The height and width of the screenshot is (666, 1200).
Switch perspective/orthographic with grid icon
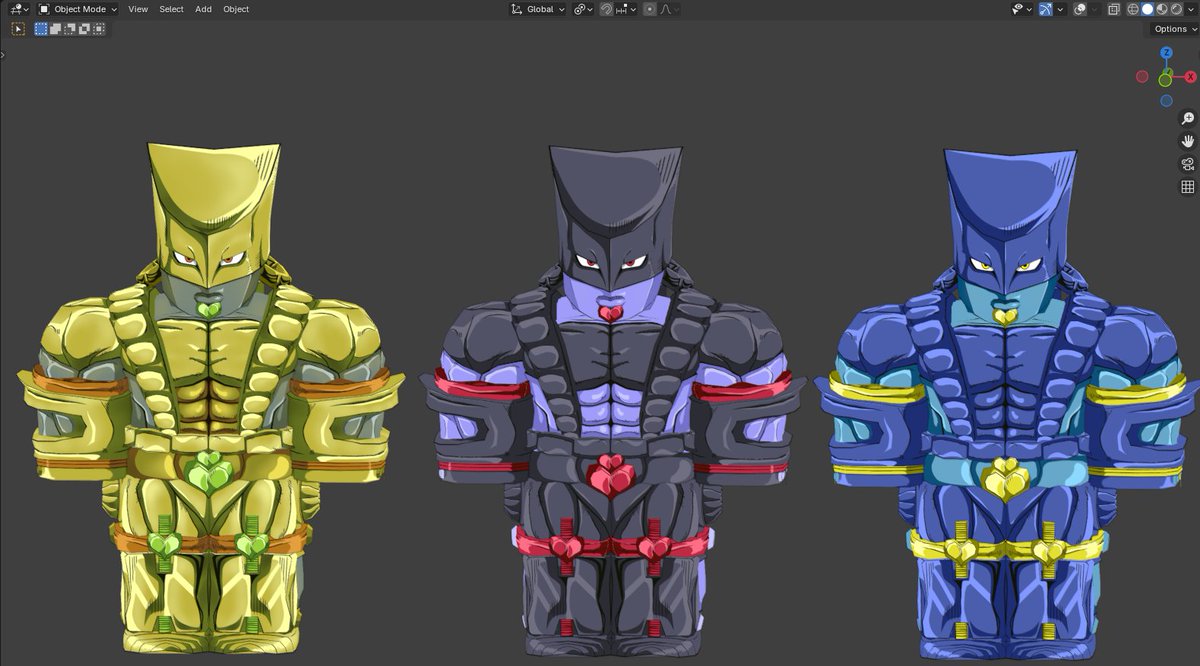(1188, 187)
